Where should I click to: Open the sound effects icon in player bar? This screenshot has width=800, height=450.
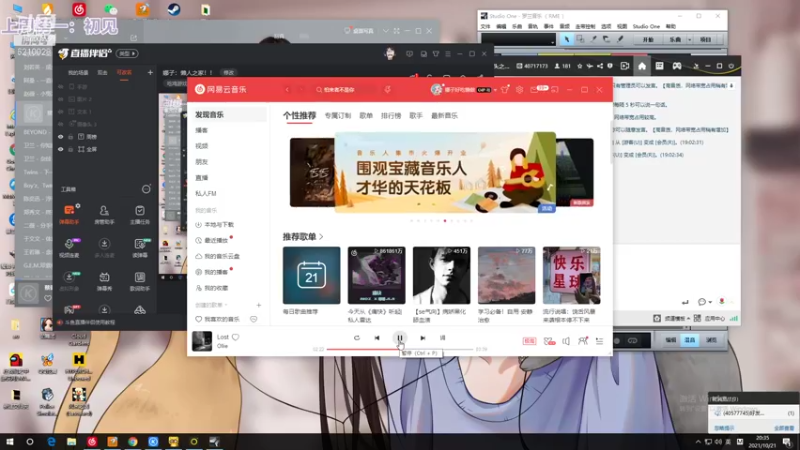549,341
